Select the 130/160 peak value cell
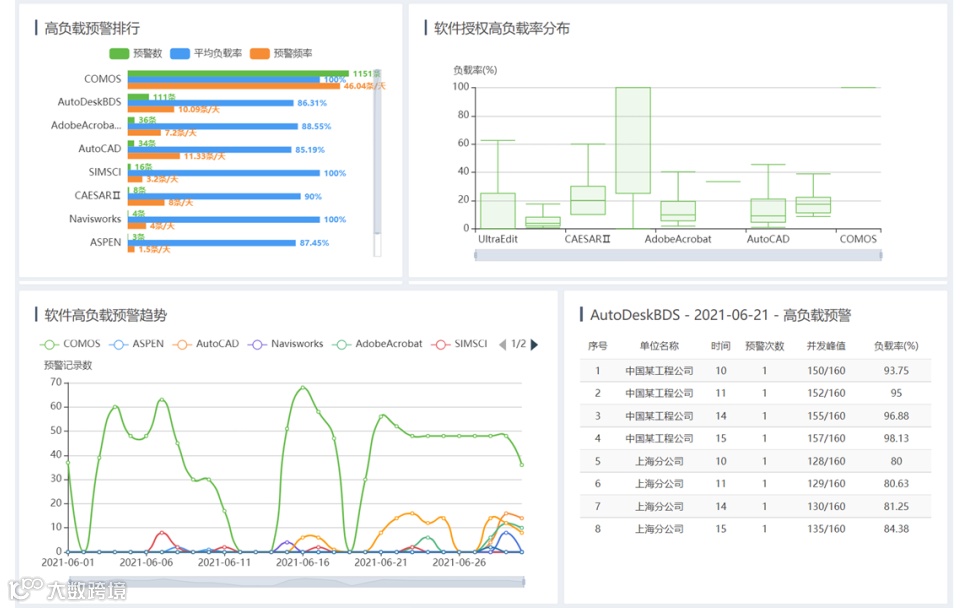973x608 pixels. click(826, 506)
